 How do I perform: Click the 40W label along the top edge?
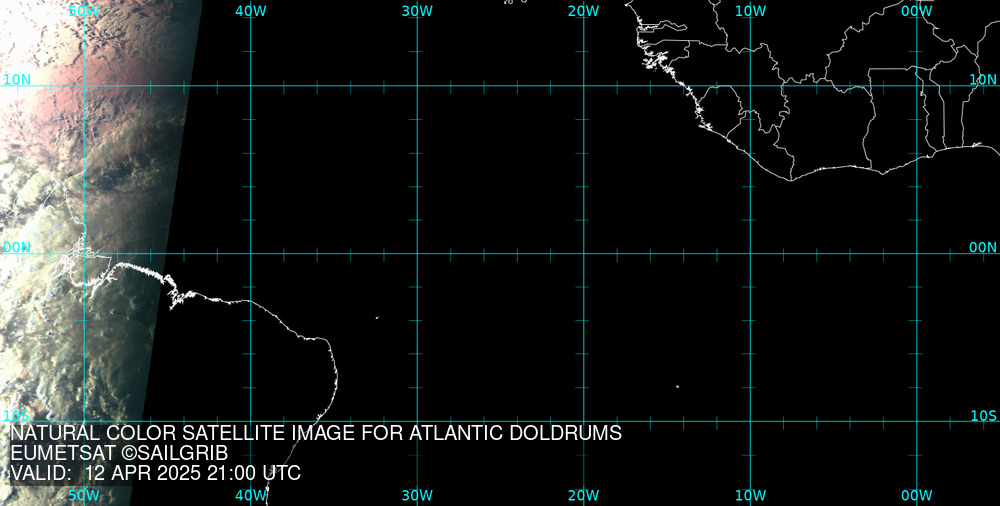click(x=251, y=11)
